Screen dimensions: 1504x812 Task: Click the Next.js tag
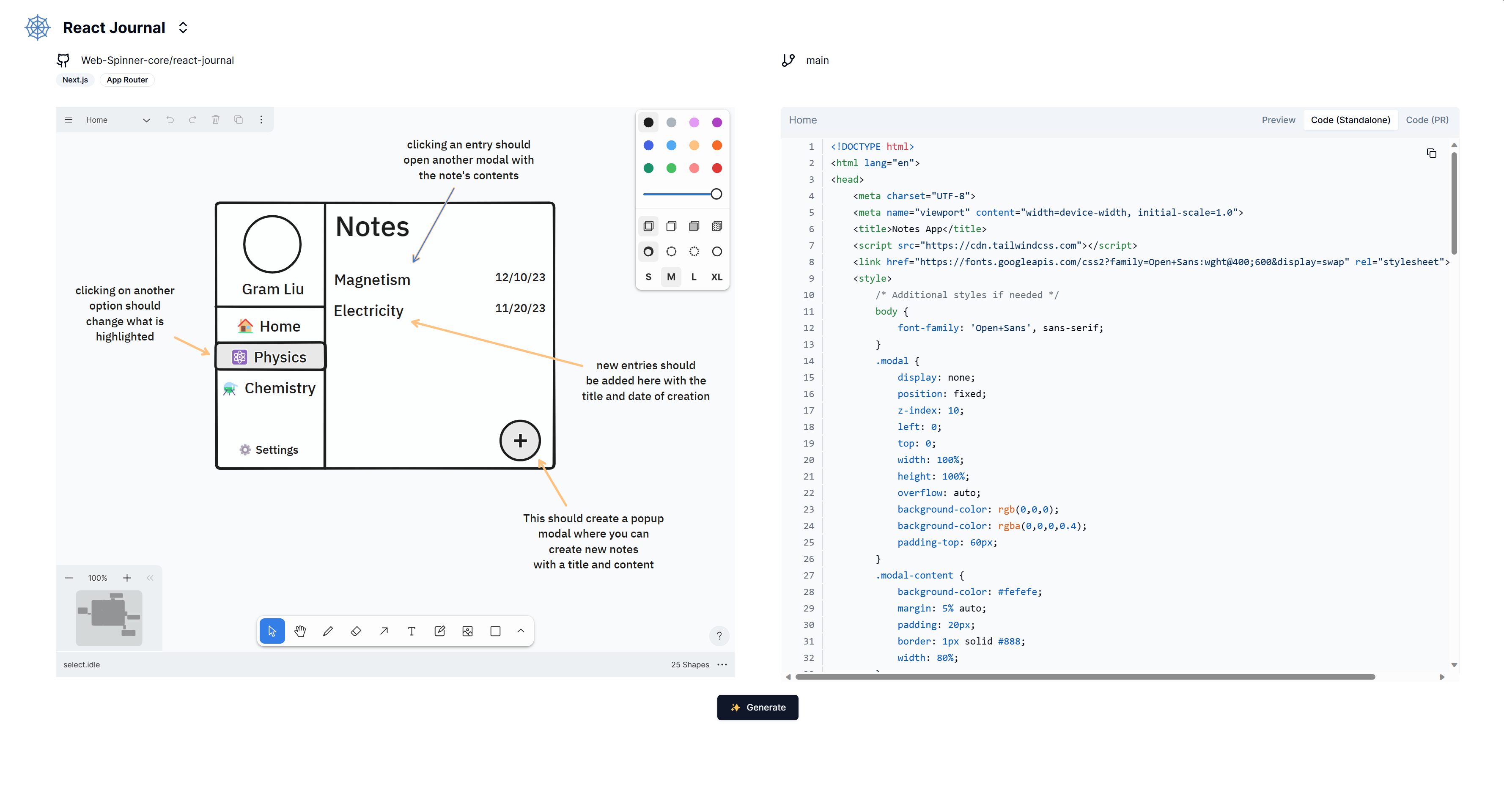pos(75,80)
